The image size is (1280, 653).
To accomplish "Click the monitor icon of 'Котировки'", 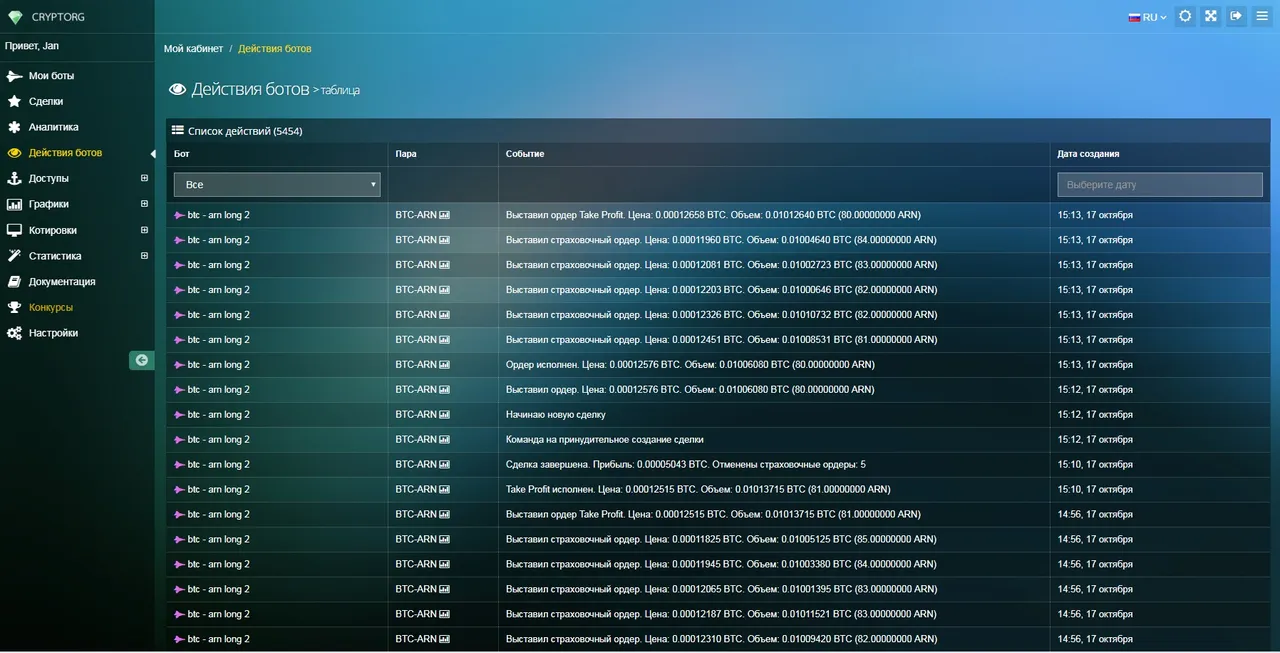I will [14, 230].
